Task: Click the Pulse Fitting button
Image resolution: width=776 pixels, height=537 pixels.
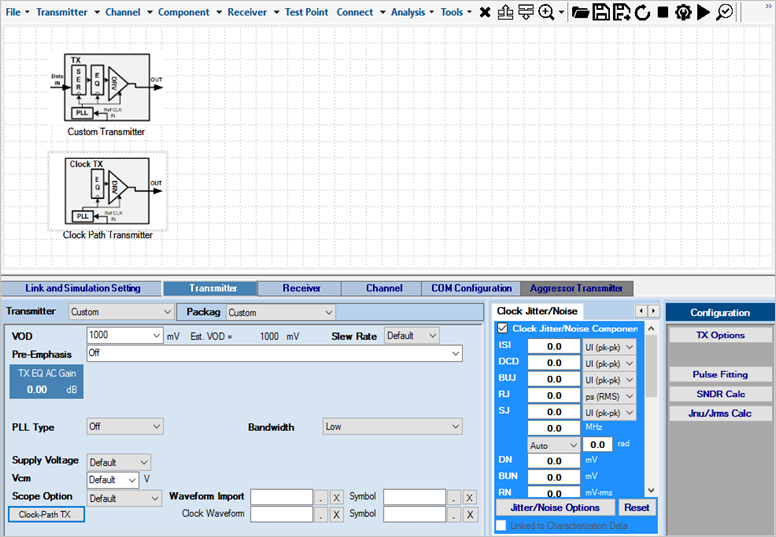Action: (x=720, y=375)
